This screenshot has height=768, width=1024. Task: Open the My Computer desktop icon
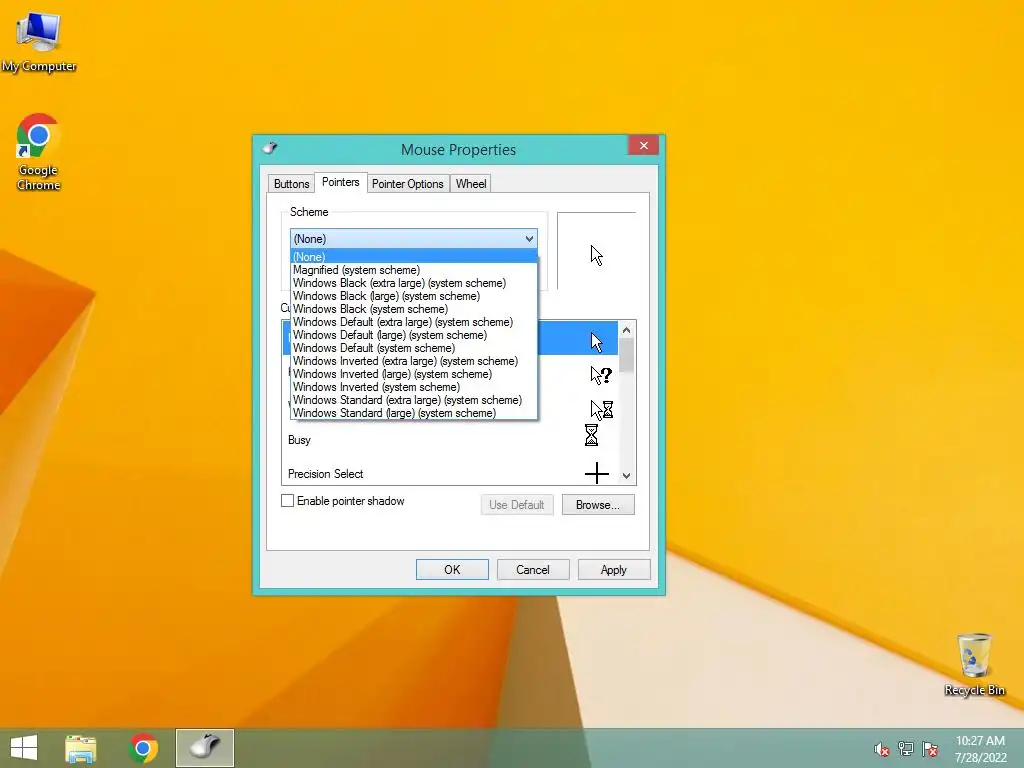point(39,40)
